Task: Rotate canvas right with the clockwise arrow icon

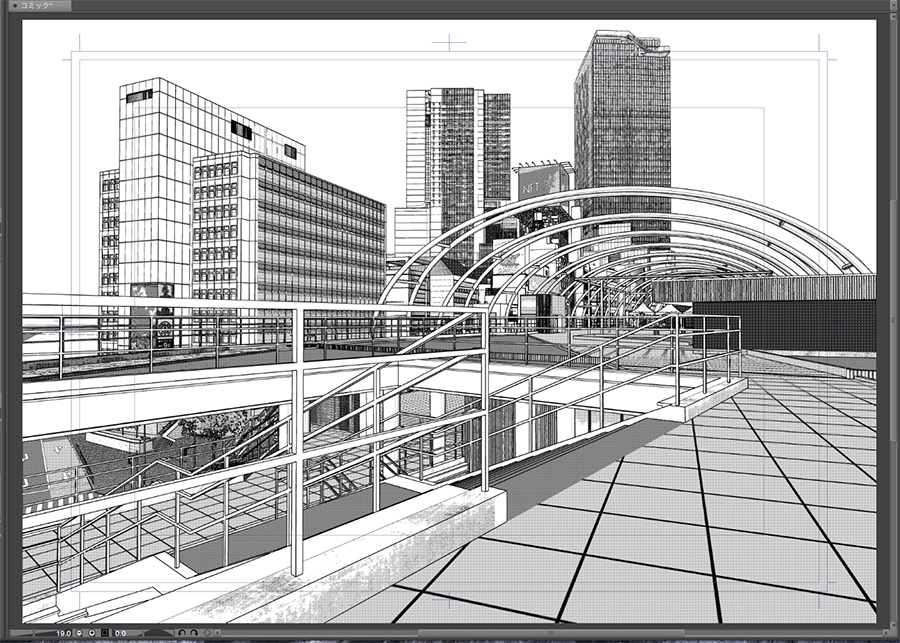Action: tap(193, 633)
